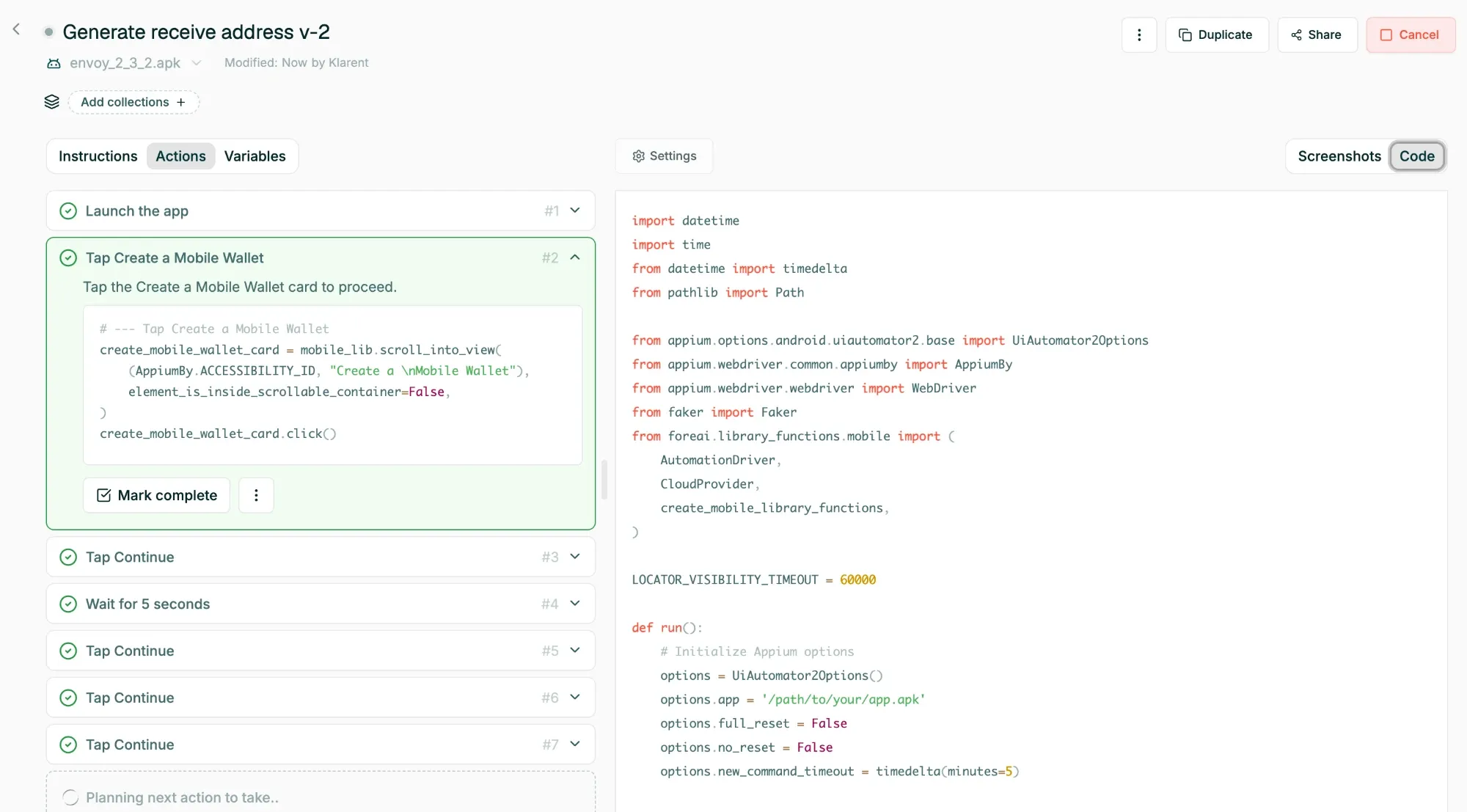Go back using the left arrow icon
This screenshot has height=812, width=1467.
[16, 29]
